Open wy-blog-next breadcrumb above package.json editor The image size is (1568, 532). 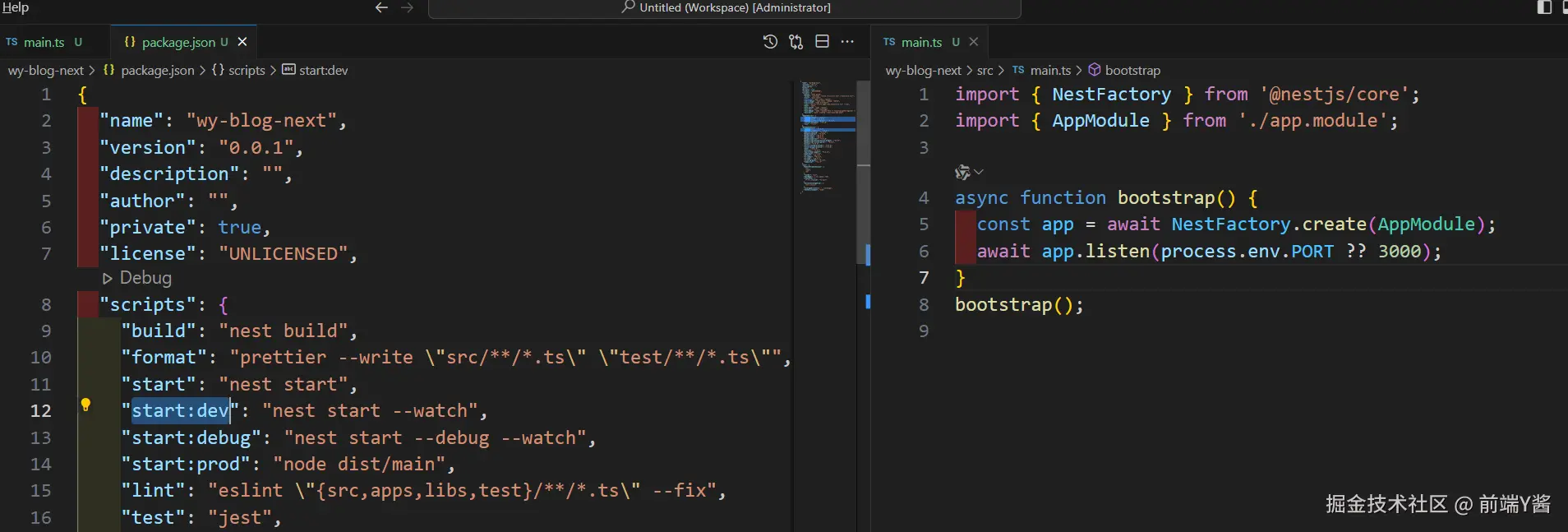click(46, 71)
